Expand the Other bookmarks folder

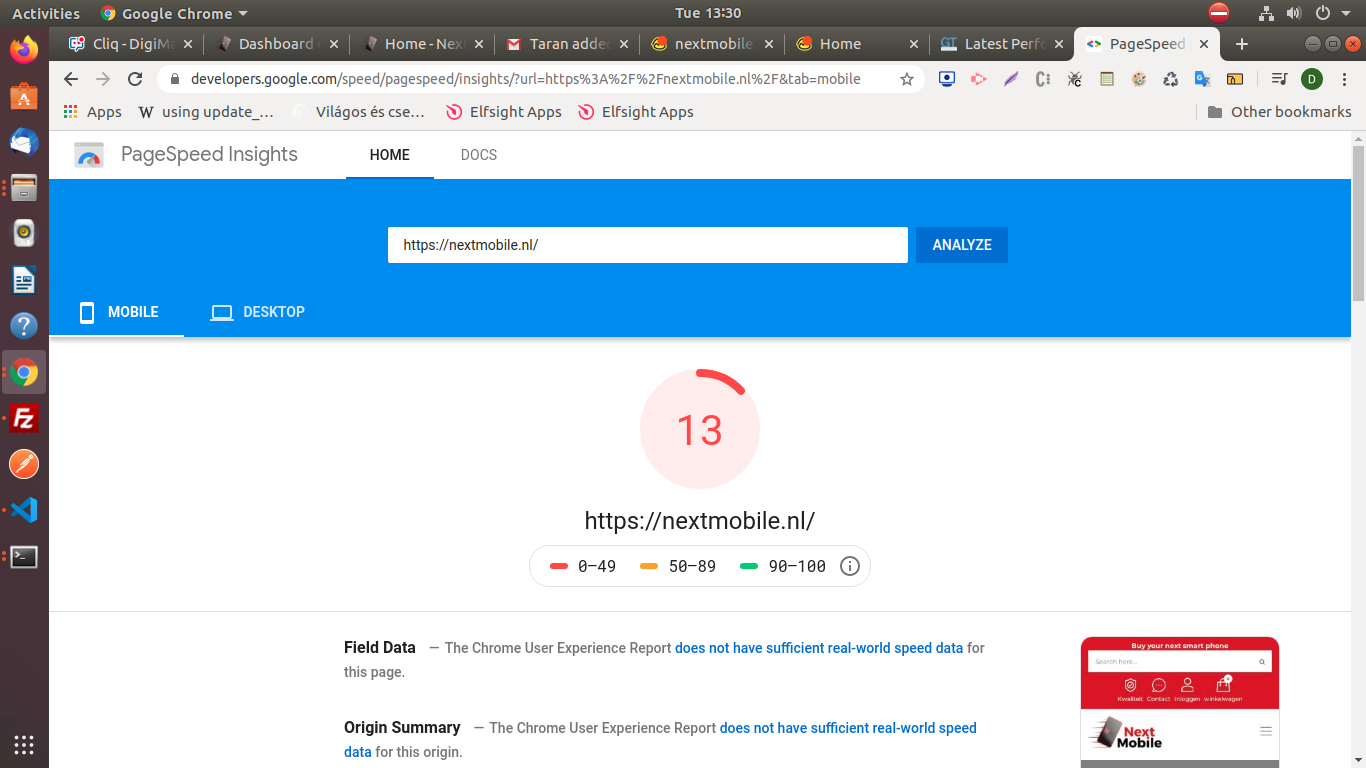[x=1279, y=112]
